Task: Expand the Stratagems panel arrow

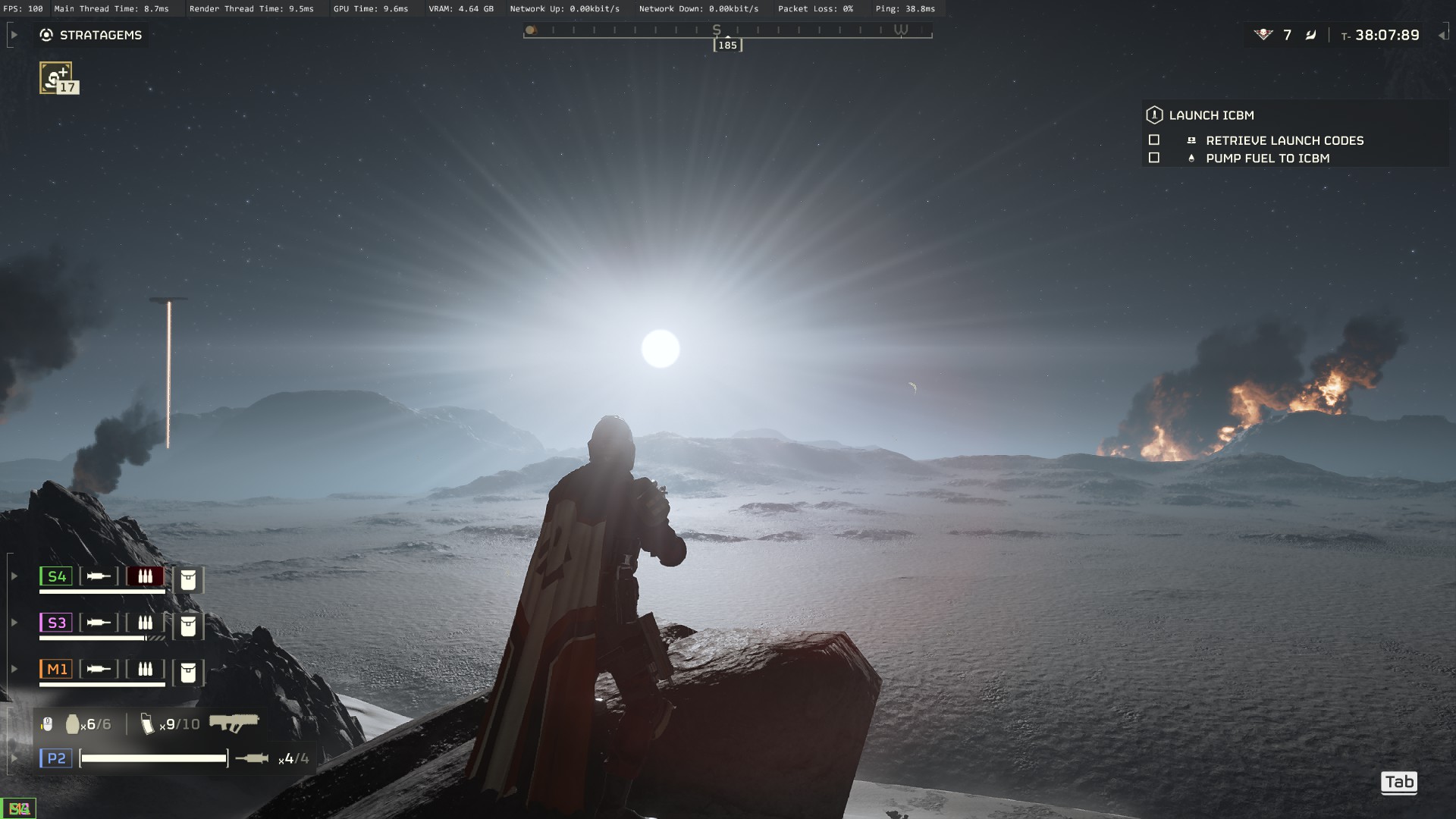Action: tap(14, 35)
